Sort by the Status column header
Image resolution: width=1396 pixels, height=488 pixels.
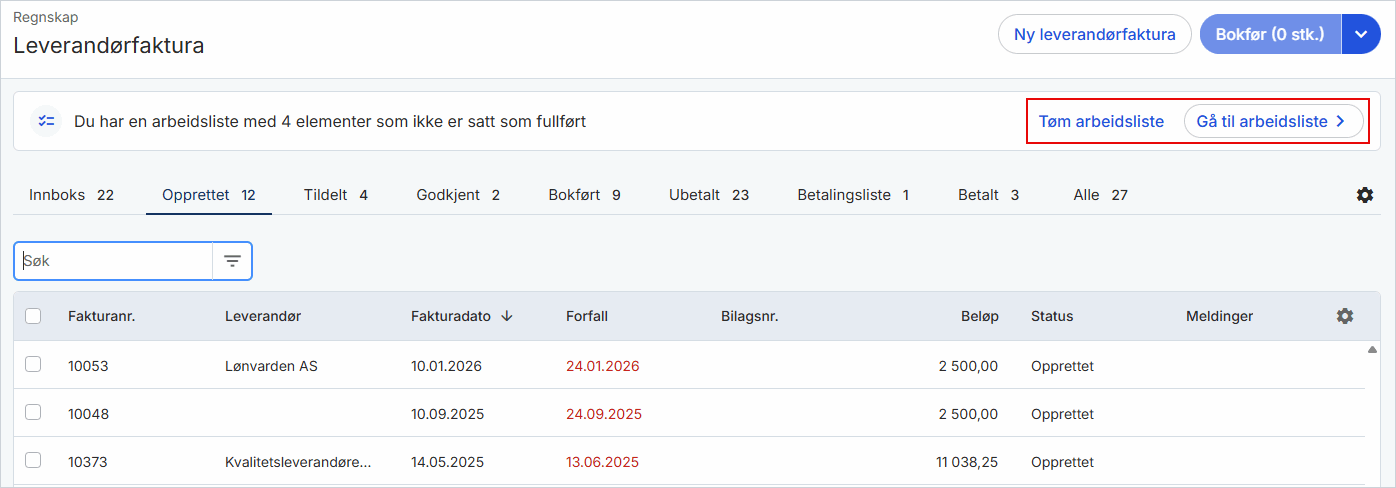click(x=1052, y=316)
